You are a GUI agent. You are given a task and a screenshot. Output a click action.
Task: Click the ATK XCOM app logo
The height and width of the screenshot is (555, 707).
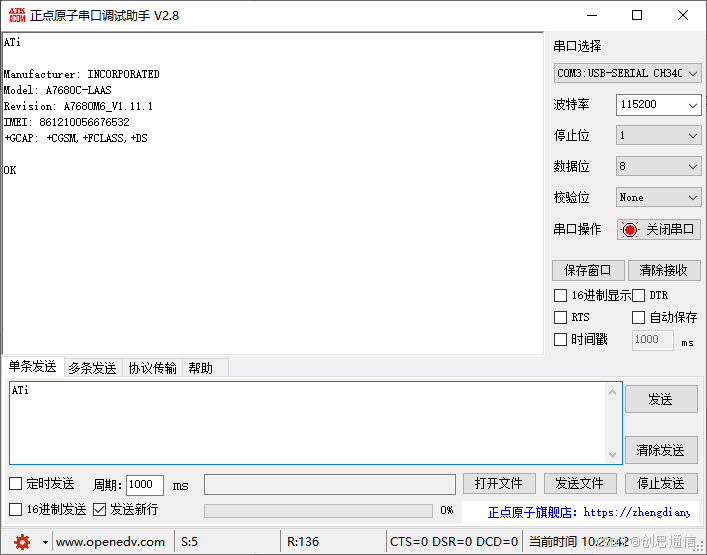click(17, 15)
